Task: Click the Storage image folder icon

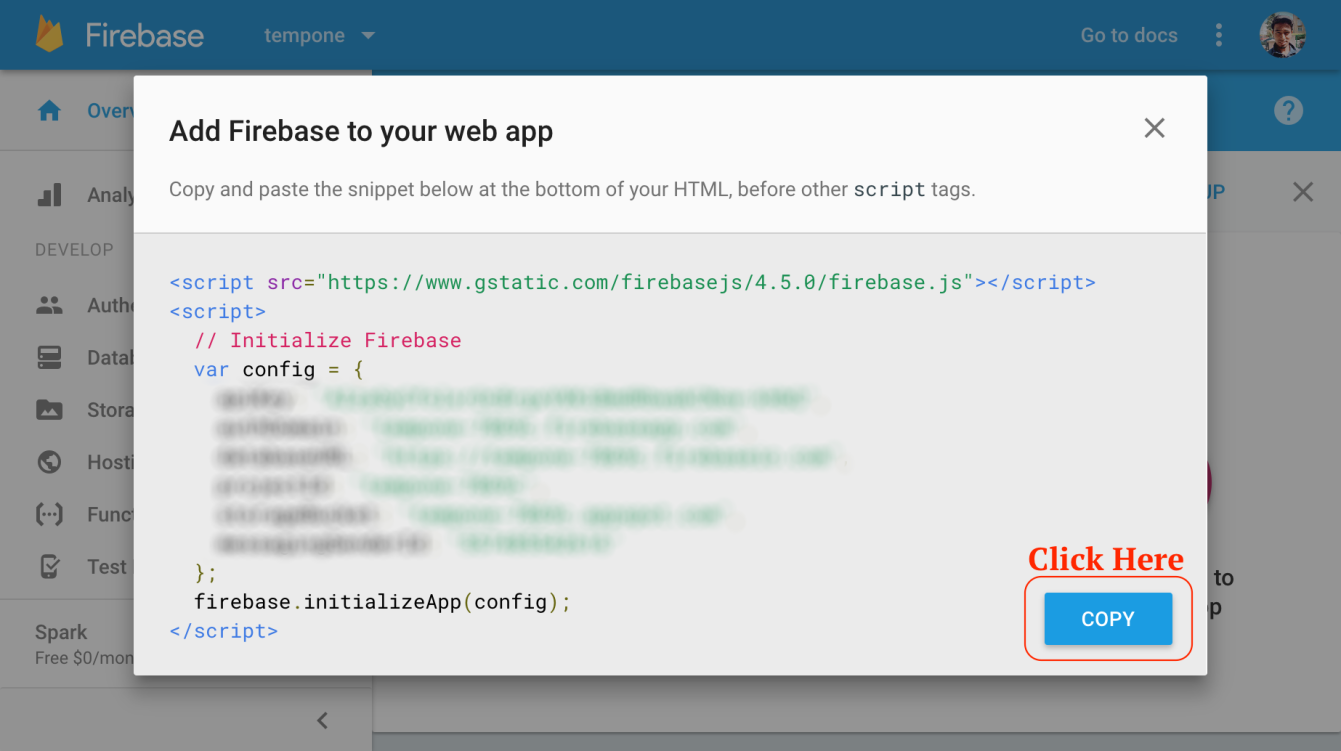Action: pyautogui.click(x=49, y=409)
